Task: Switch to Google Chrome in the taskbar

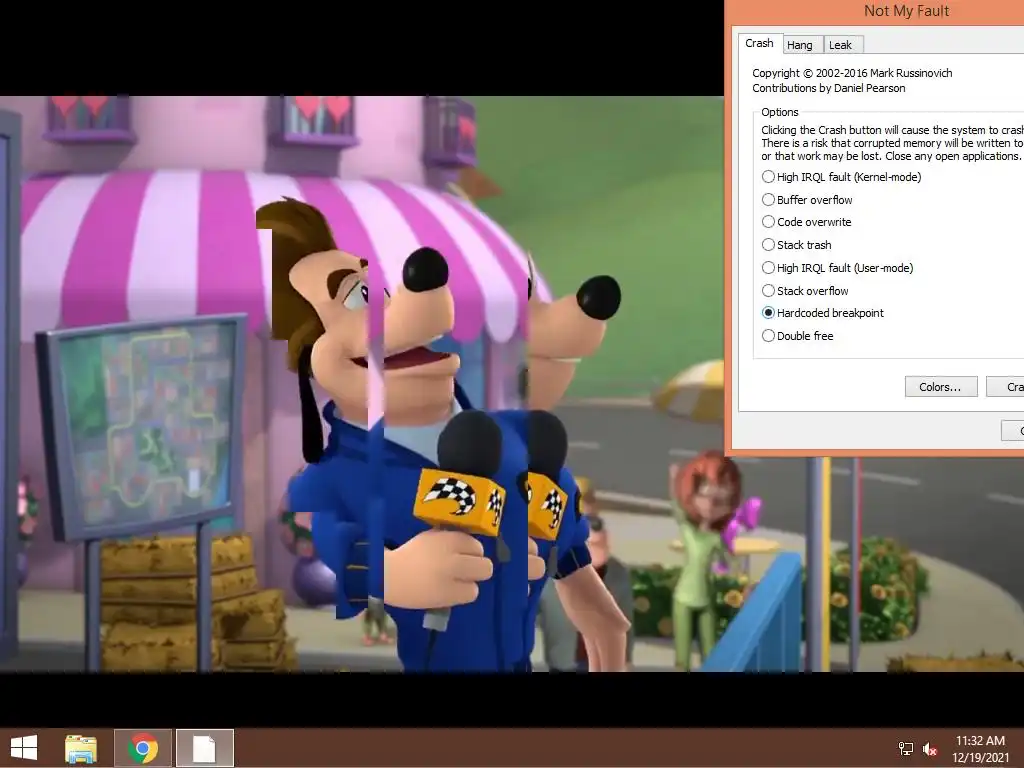Action: pyautogui.click(x=143, y=748)
